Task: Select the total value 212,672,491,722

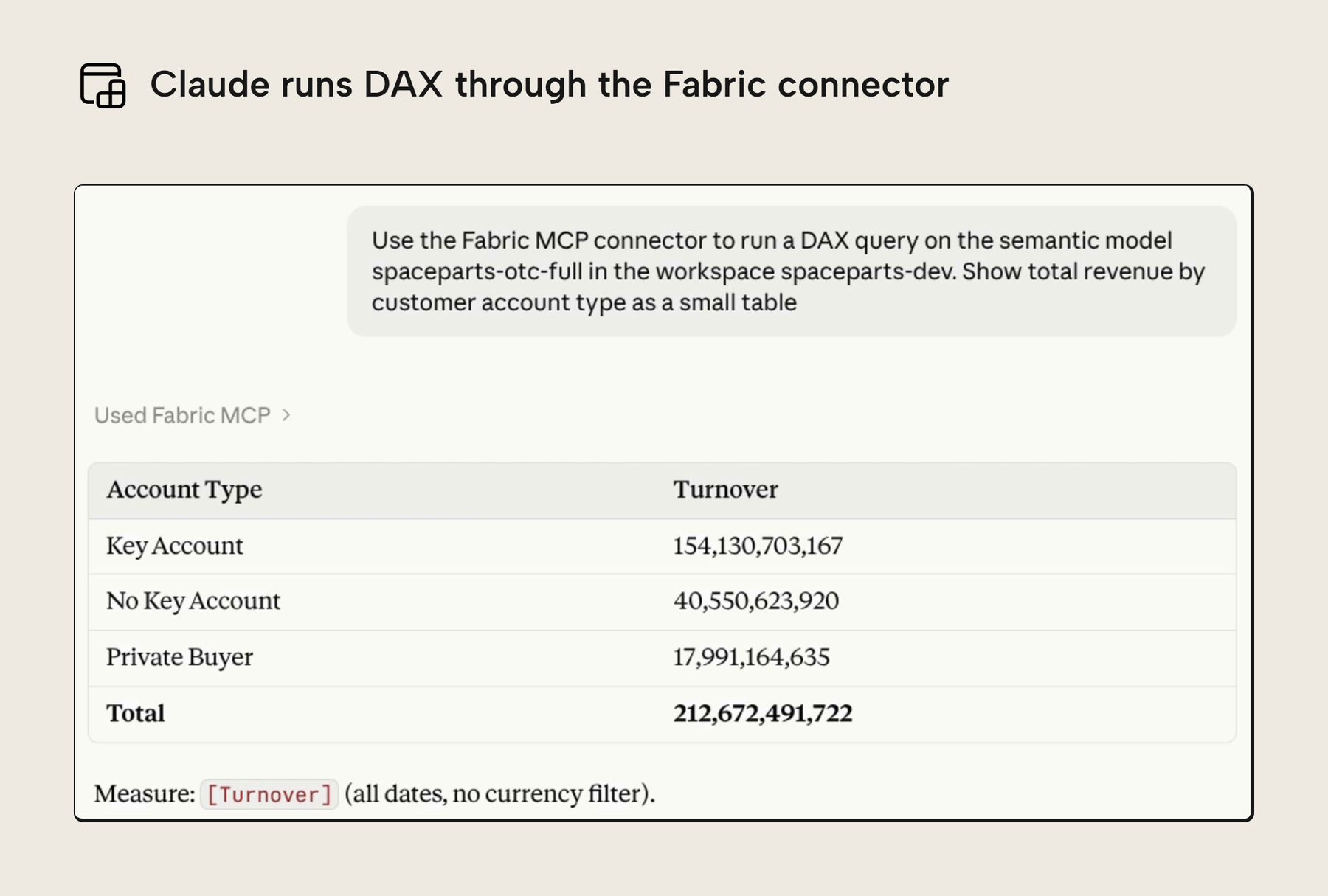Action: pyautogui.click(x=763, y=713)
